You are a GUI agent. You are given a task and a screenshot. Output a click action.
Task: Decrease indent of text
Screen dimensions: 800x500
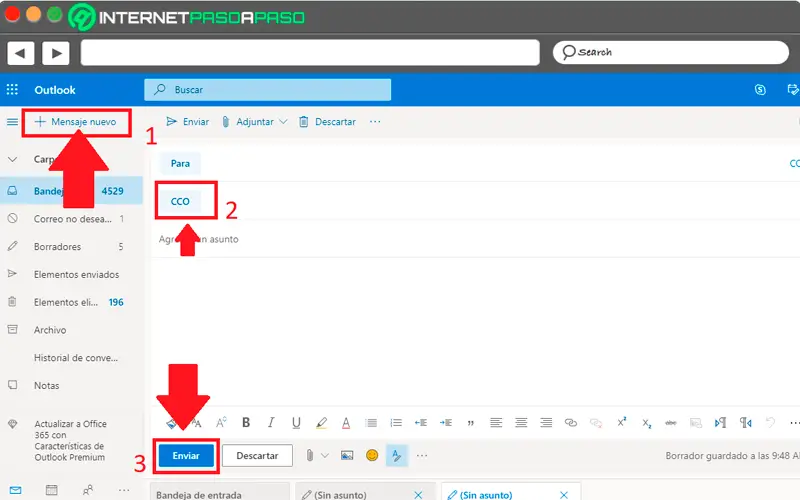pyautogui.click(x=421, y=422)
